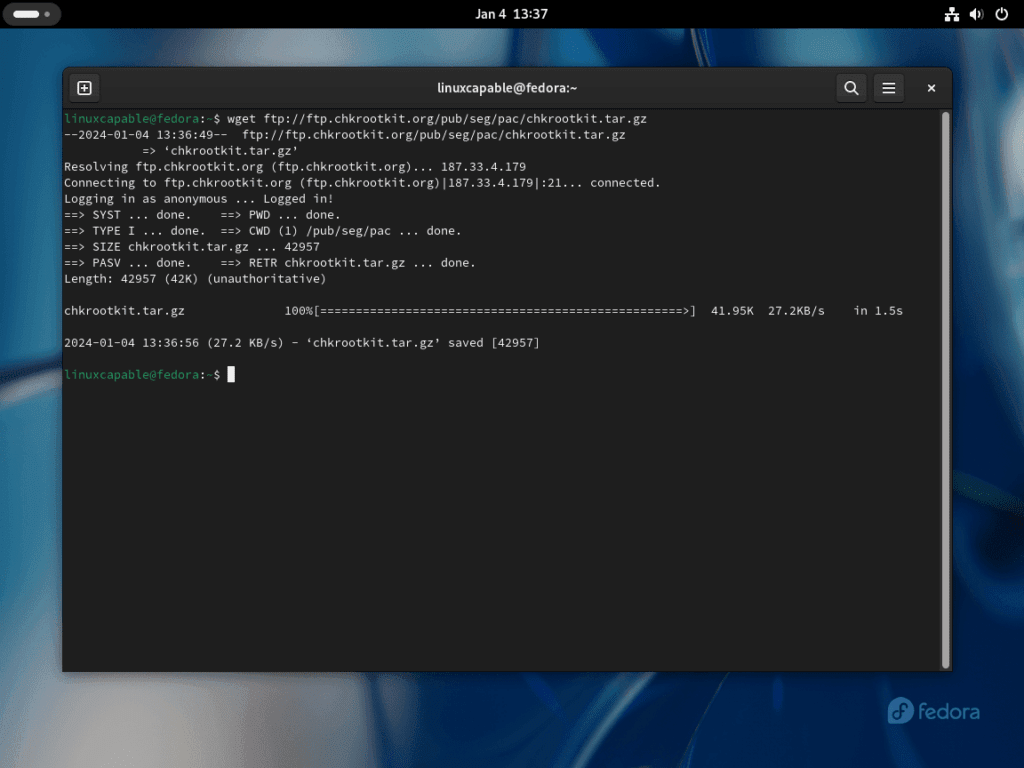
Task: Open the hamburger menu in the terminal
Action: 889,88
